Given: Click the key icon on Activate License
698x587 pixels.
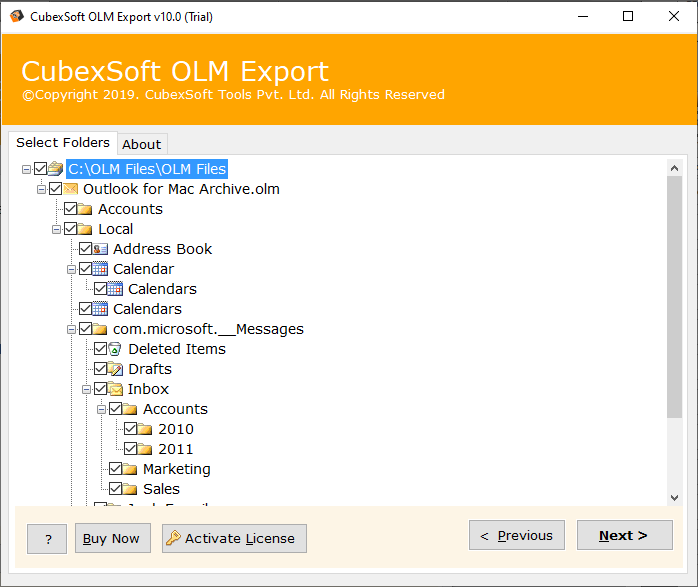Looking at the screenshot, I should (173, 538).
